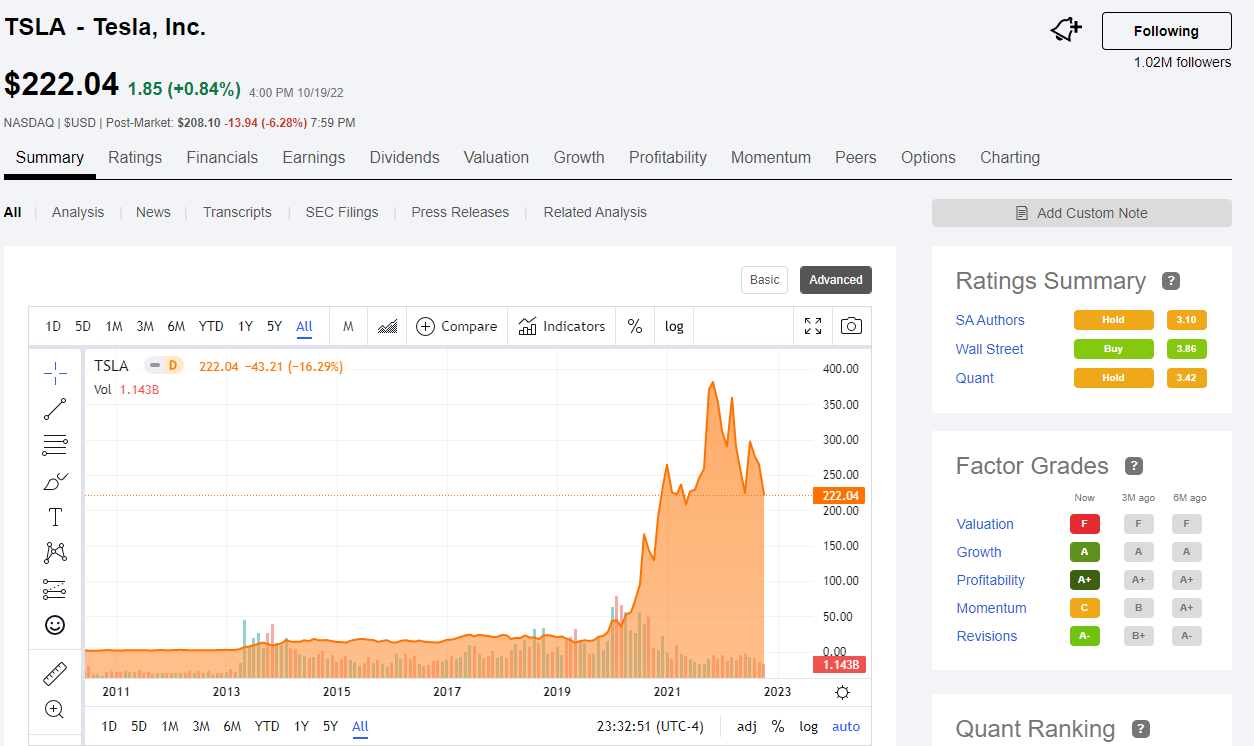The height and width of the screenshot is (746, 1254).
Task: Filter feed by SEC Filings
Action: (342, 212)
